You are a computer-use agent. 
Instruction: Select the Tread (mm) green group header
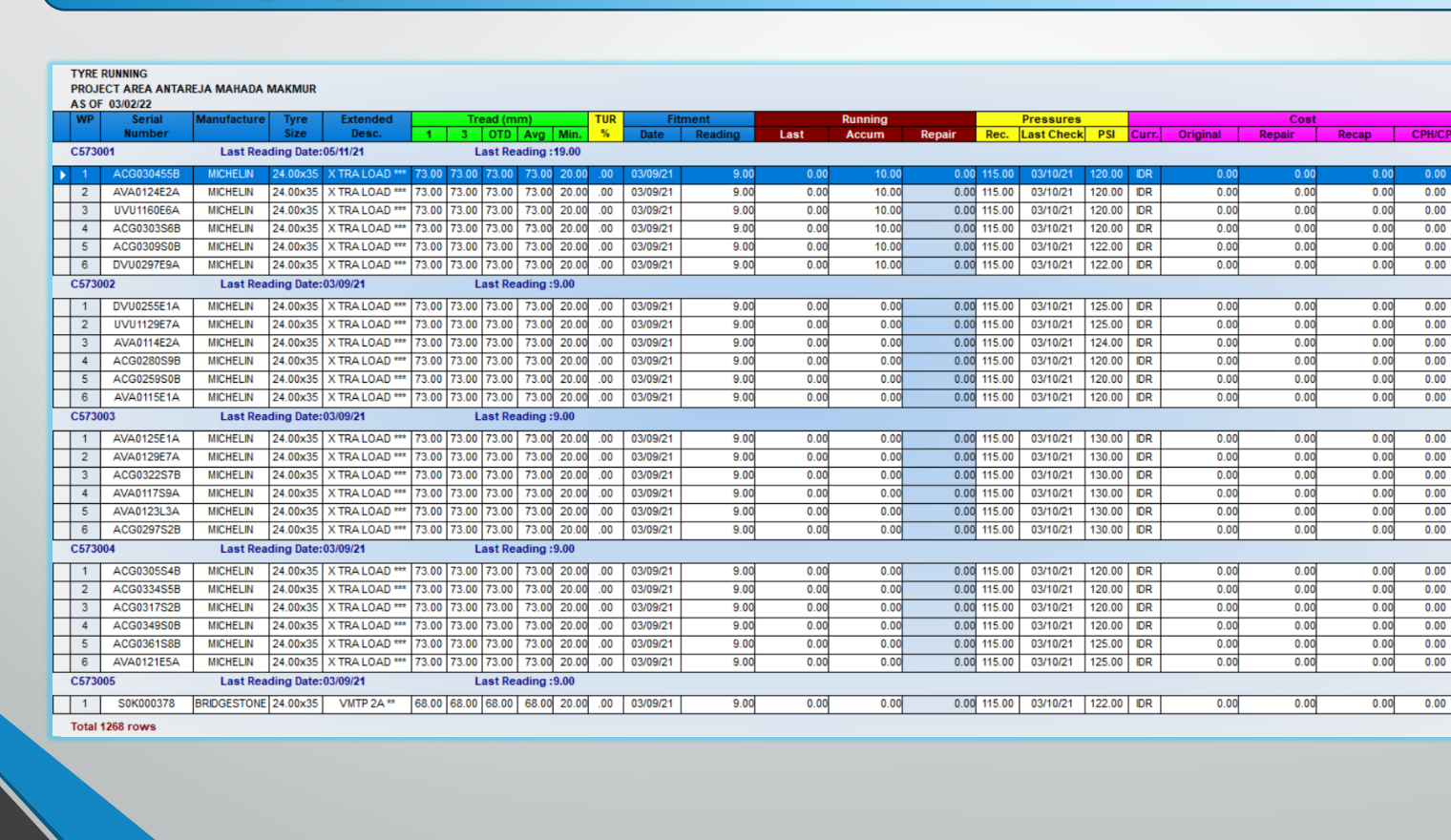pos(499,119)
